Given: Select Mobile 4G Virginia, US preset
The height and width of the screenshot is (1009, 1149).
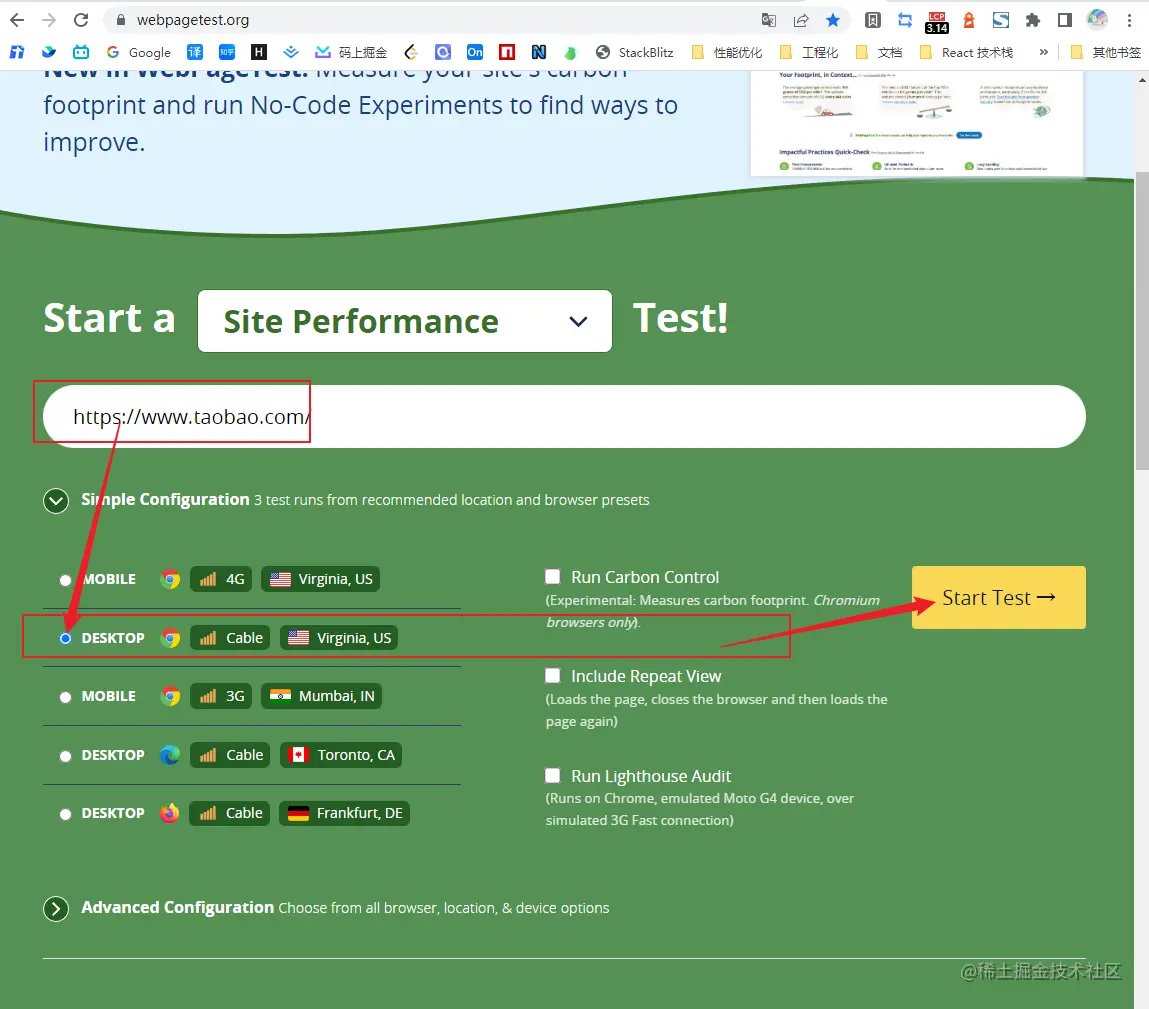Looking at the screenshot, I should tap(65, 580).
